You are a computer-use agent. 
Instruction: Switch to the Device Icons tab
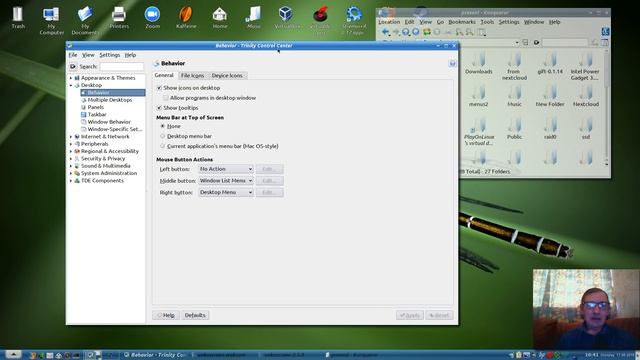[227, 76]
